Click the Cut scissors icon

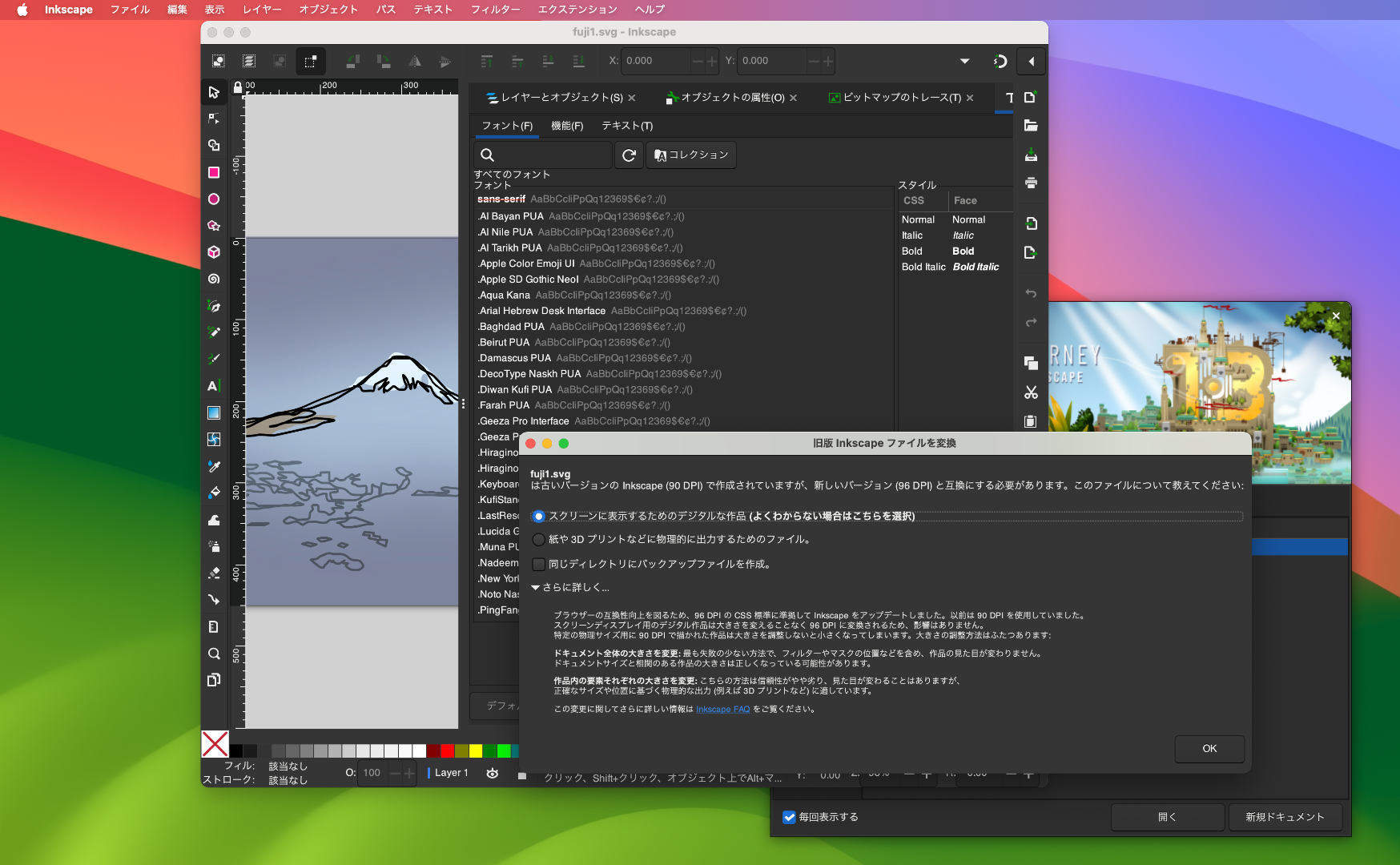pyautogui.click(x=1031, y=392)
